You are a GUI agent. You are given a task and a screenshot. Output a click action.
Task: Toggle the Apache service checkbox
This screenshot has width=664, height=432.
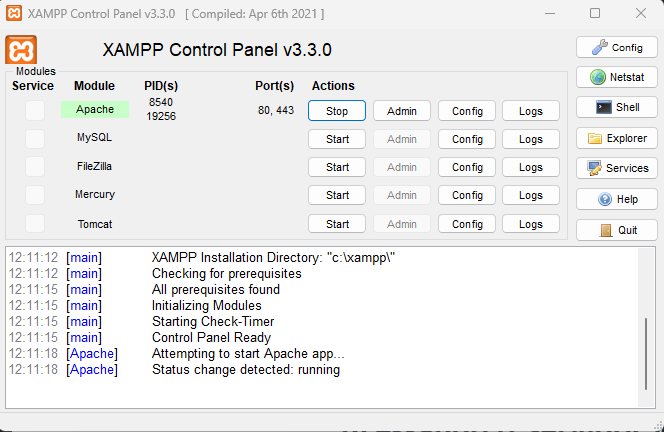pyautogui.click(x=35, y=110)
